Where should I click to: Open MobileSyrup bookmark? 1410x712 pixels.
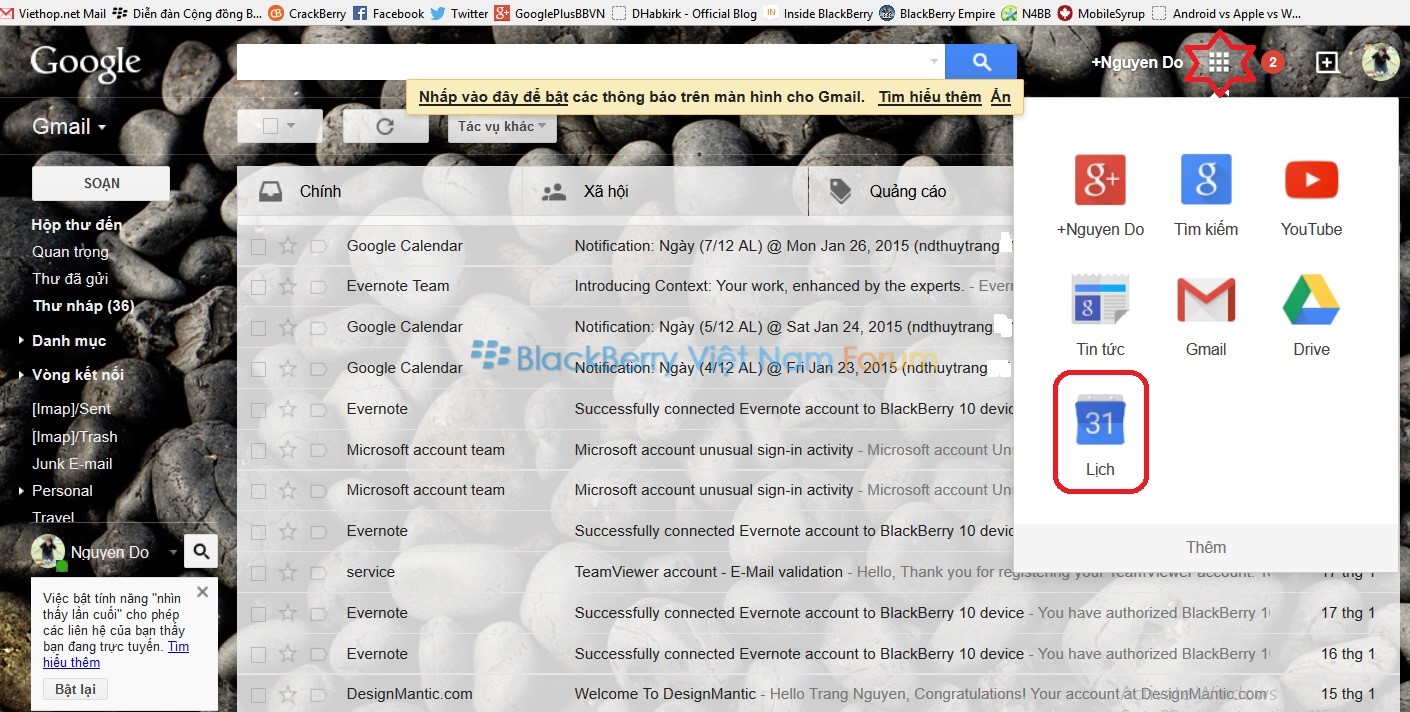click(x=1101, y=13)
